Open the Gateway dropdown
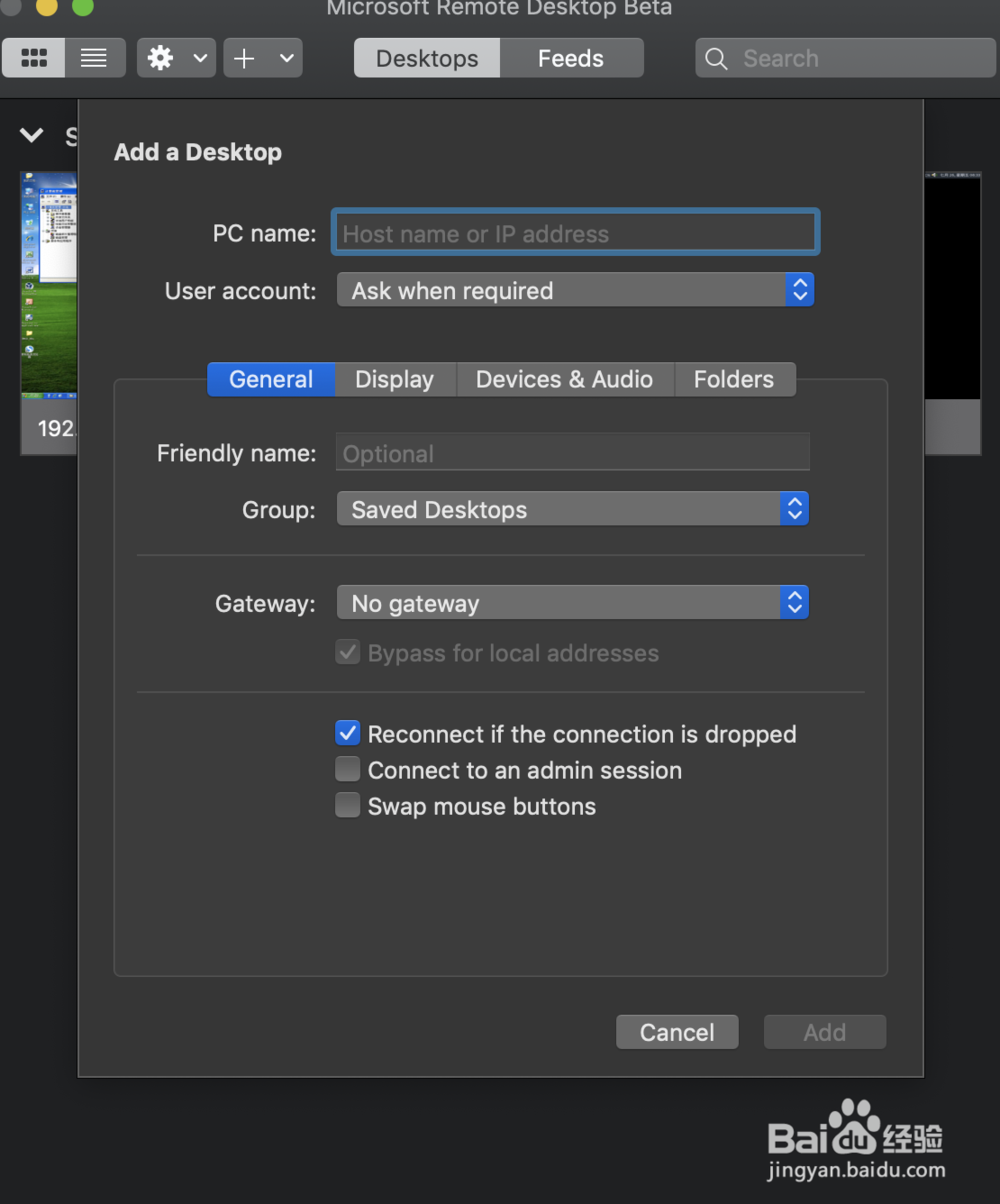Image resolution: width=1000 pixels, height=1204 pixels. coord(572,604)
